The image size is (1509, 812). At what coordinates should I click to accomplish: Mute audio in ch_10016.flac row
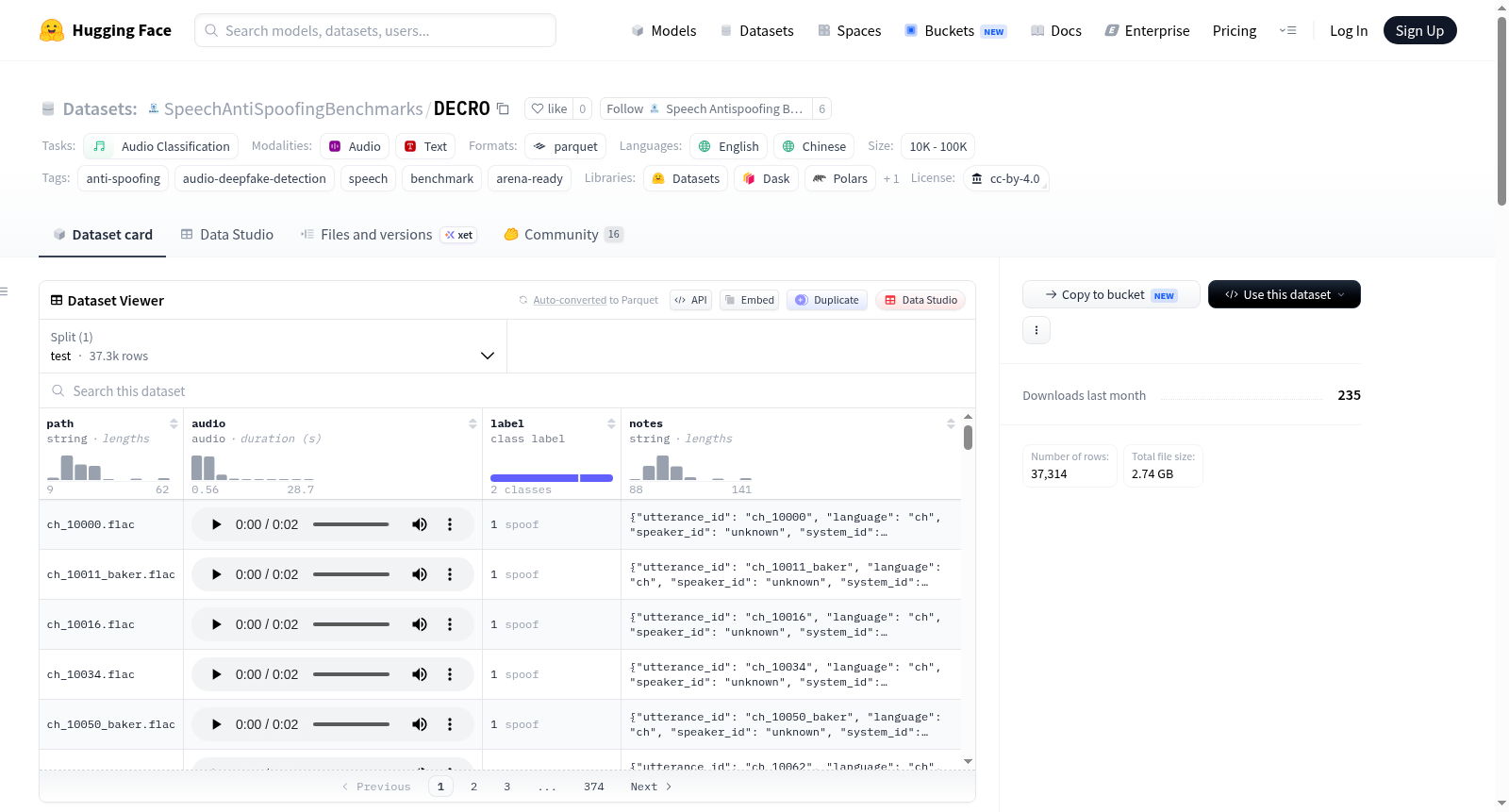[420, 624]
